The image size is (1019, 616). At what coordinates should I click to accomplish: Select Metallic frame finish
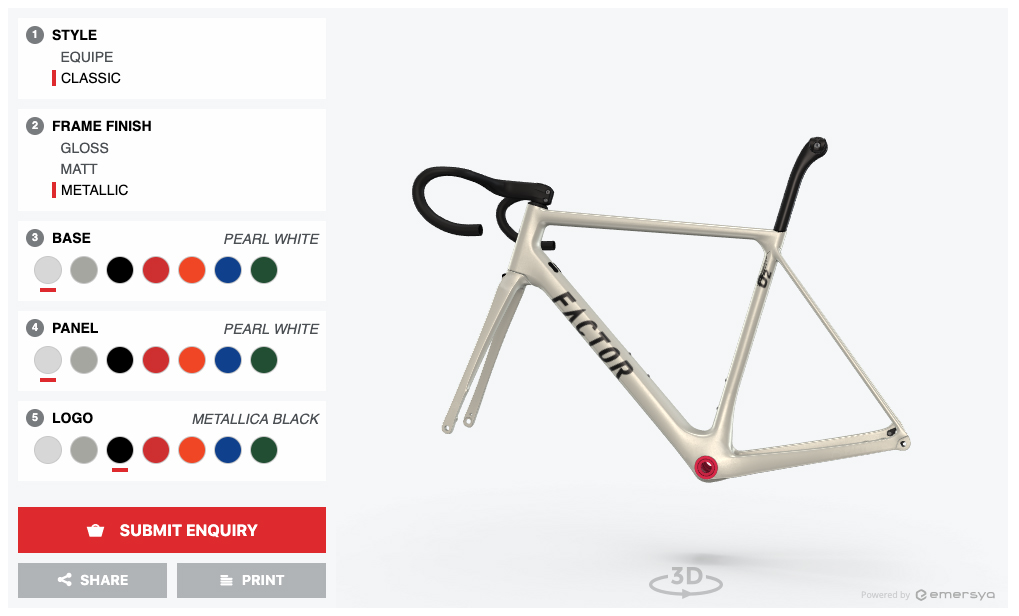[x=94, y=190]
